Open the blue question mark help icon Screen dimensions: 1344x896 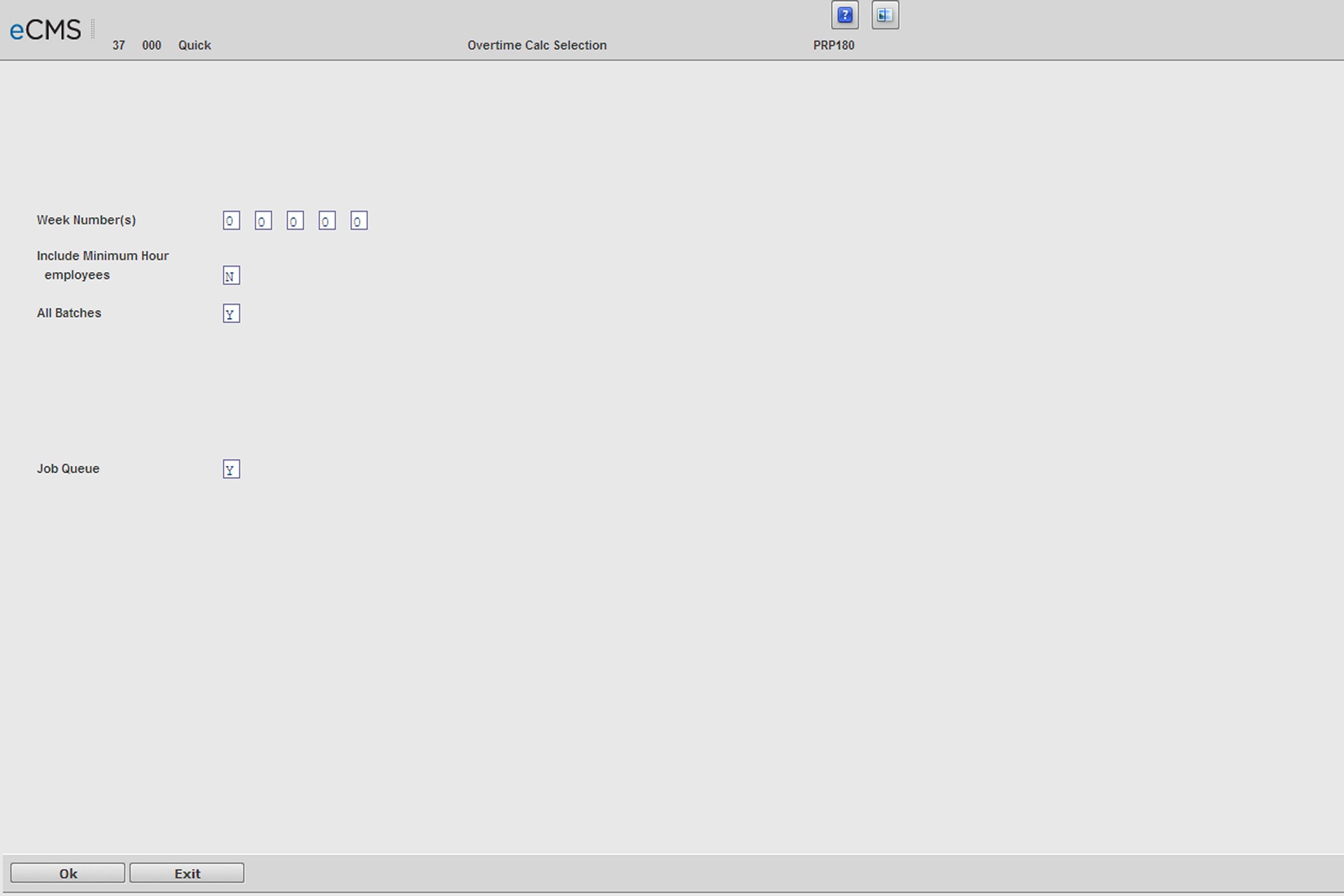pos(845,15)
